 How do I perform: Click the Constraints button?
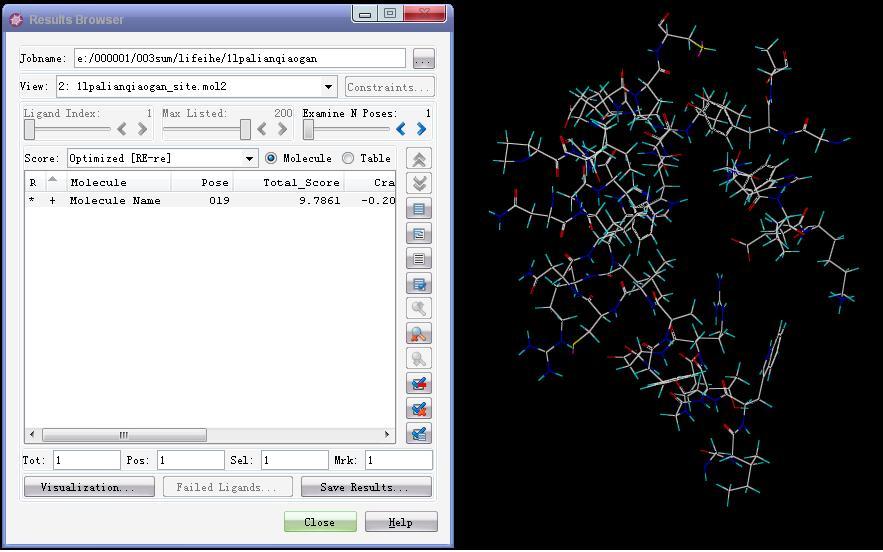[x=390, y=87]
